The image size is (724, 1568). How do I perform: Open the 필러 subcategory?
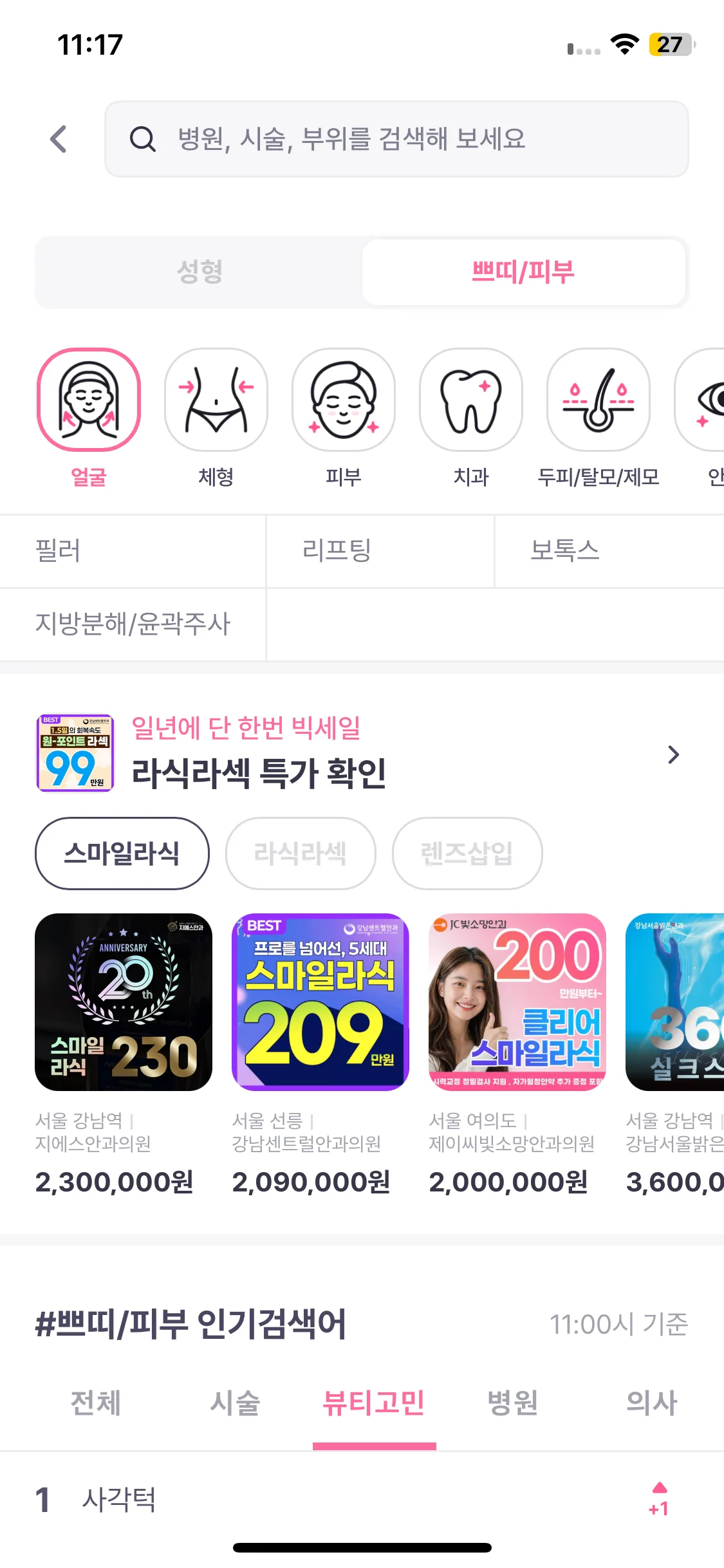click(x=133, y=551)
